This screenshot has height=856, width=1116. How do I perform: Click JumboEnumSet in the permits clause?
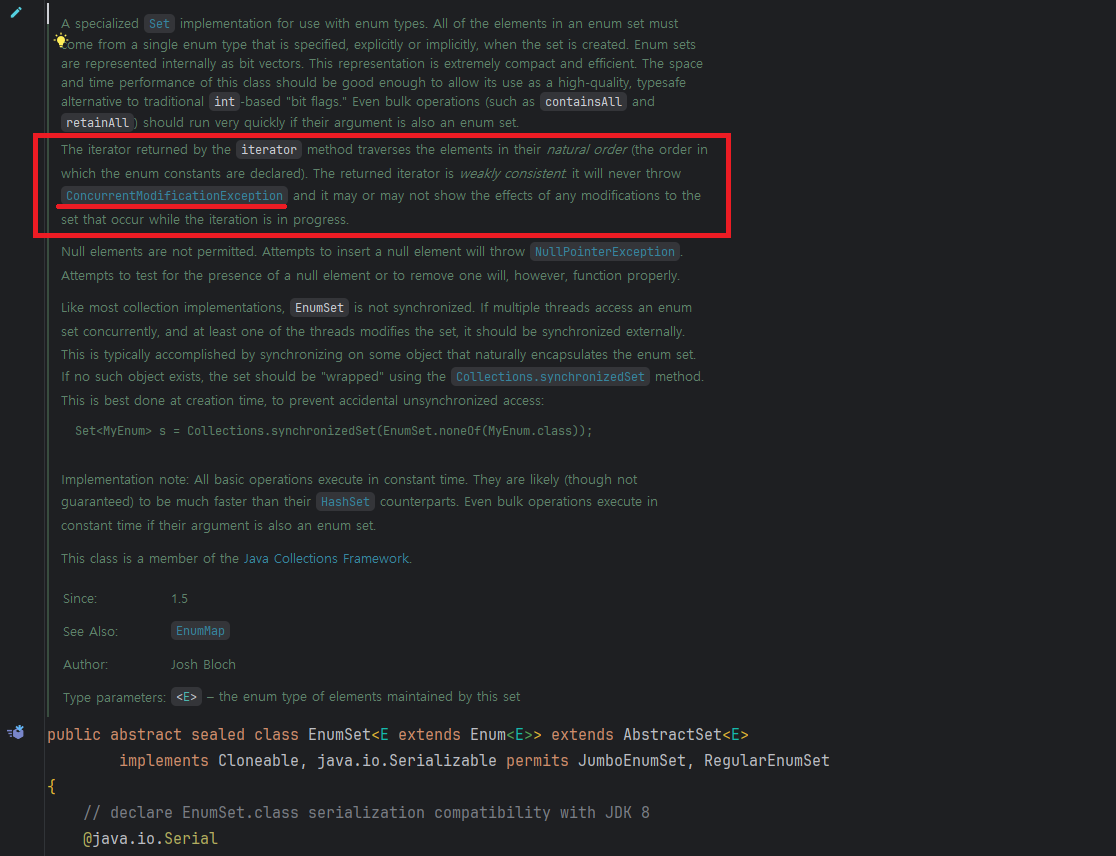tap(631, 761)
